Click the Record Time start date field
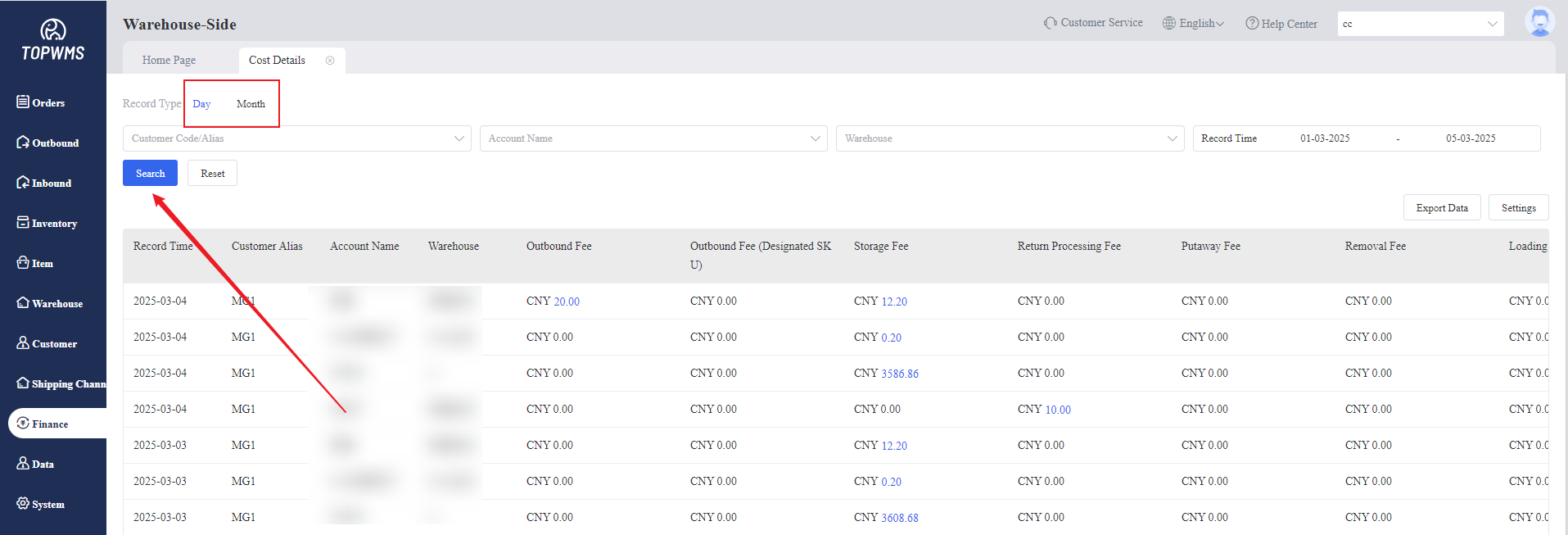 pyautogui.click(x=1325, y=138)
